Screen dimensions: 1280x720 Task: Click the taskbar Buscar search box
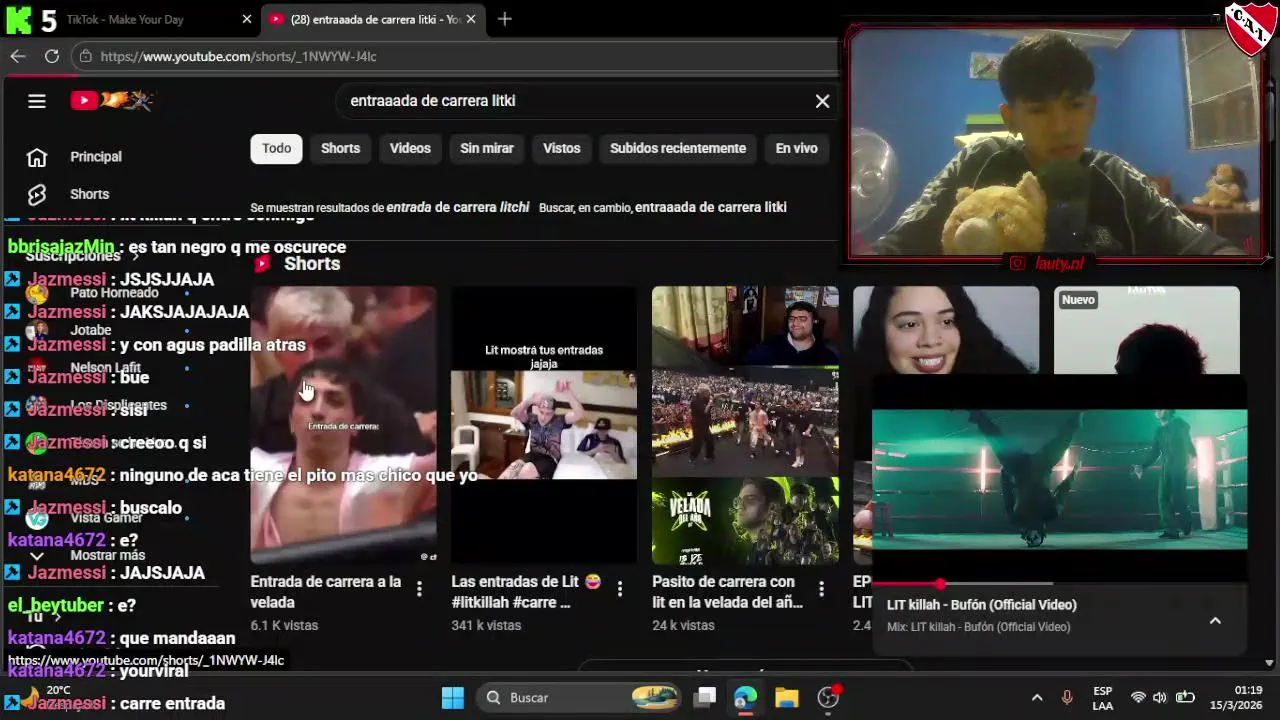click(x=580, y=698)
